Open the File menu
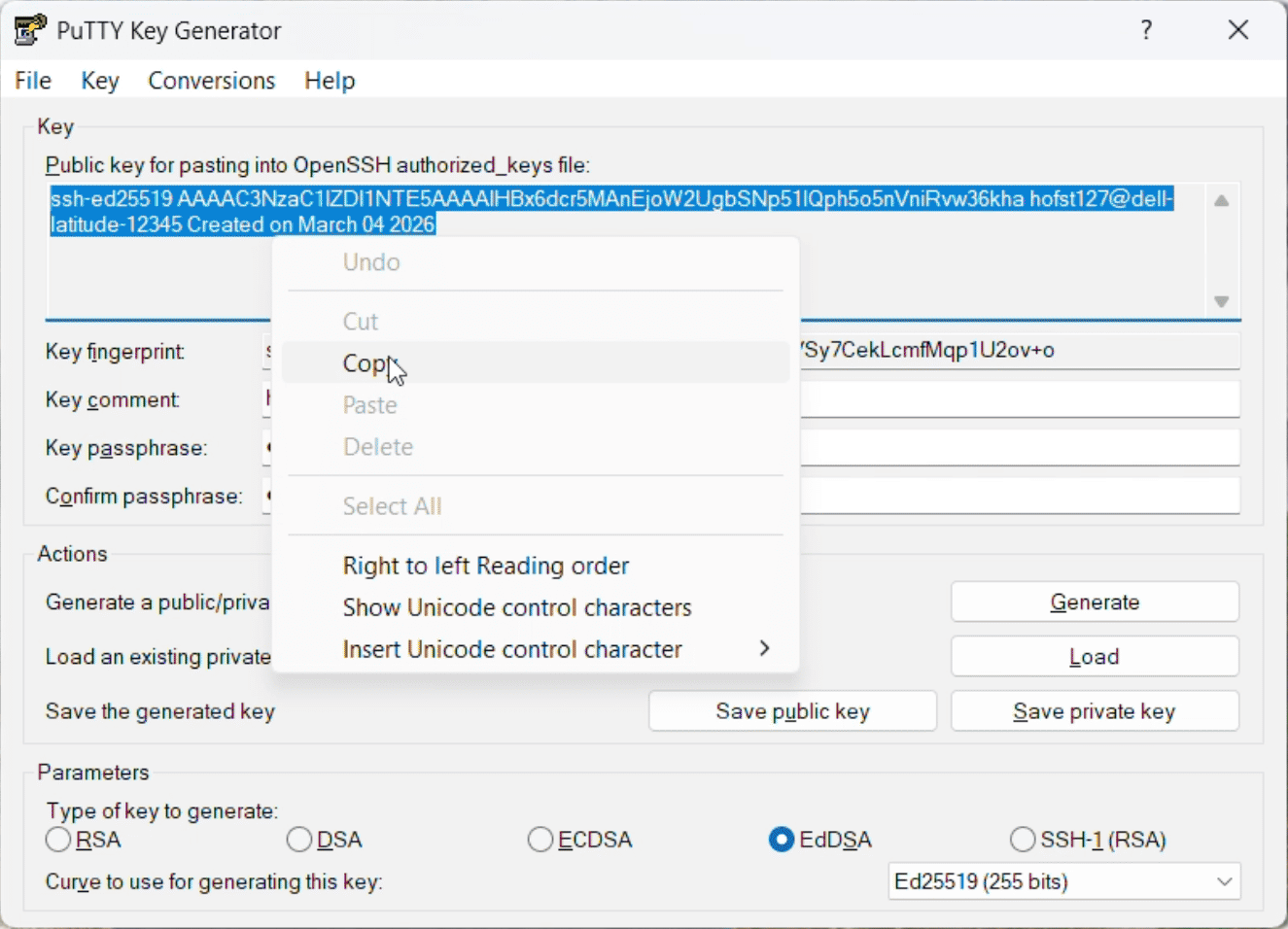This screenshot has height=929, width=1288. (x=33, y=81)
